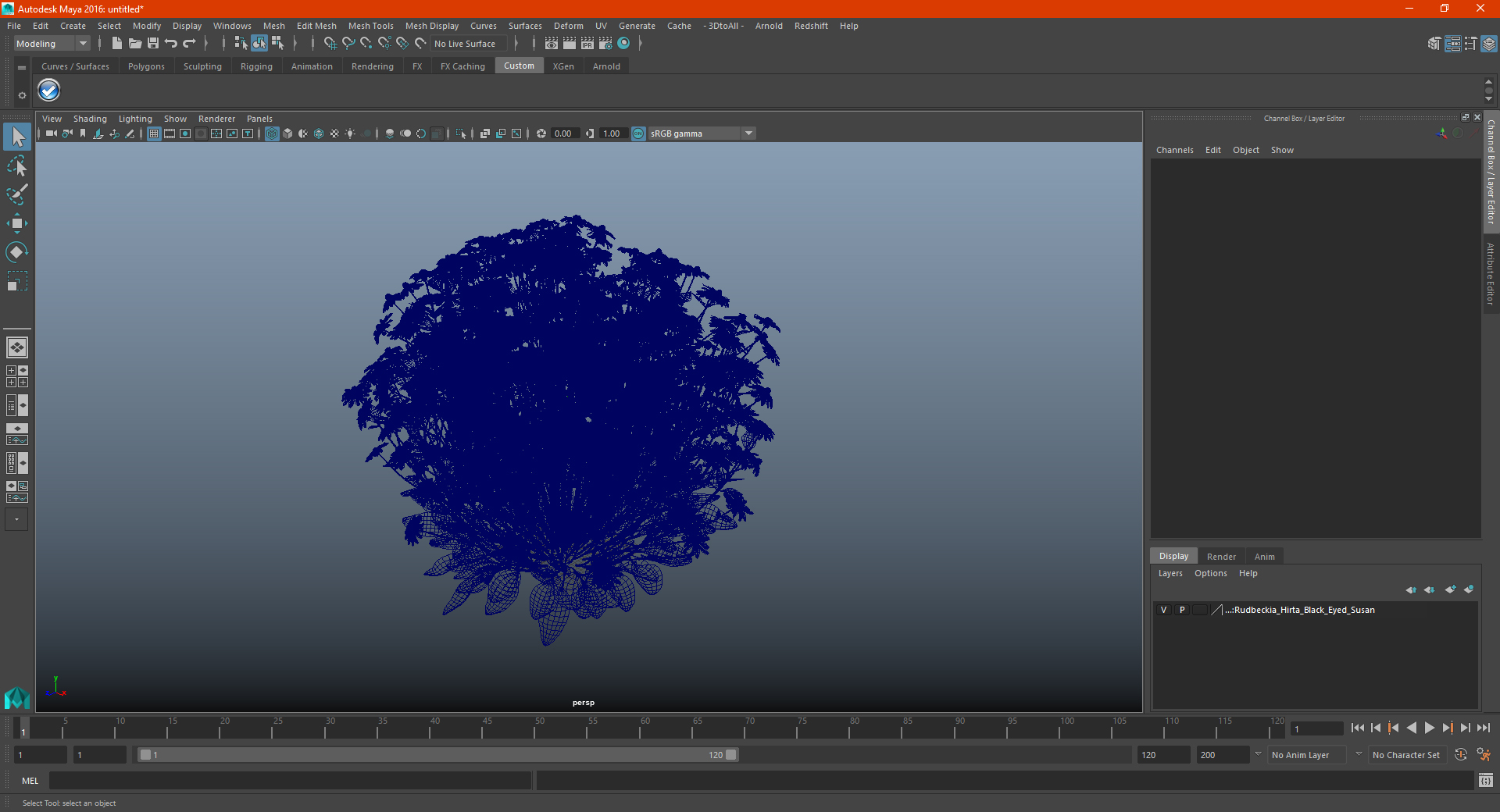Click the time range slider bar
The width and height of the screenshot is (1500, 812).
point(437,755)
